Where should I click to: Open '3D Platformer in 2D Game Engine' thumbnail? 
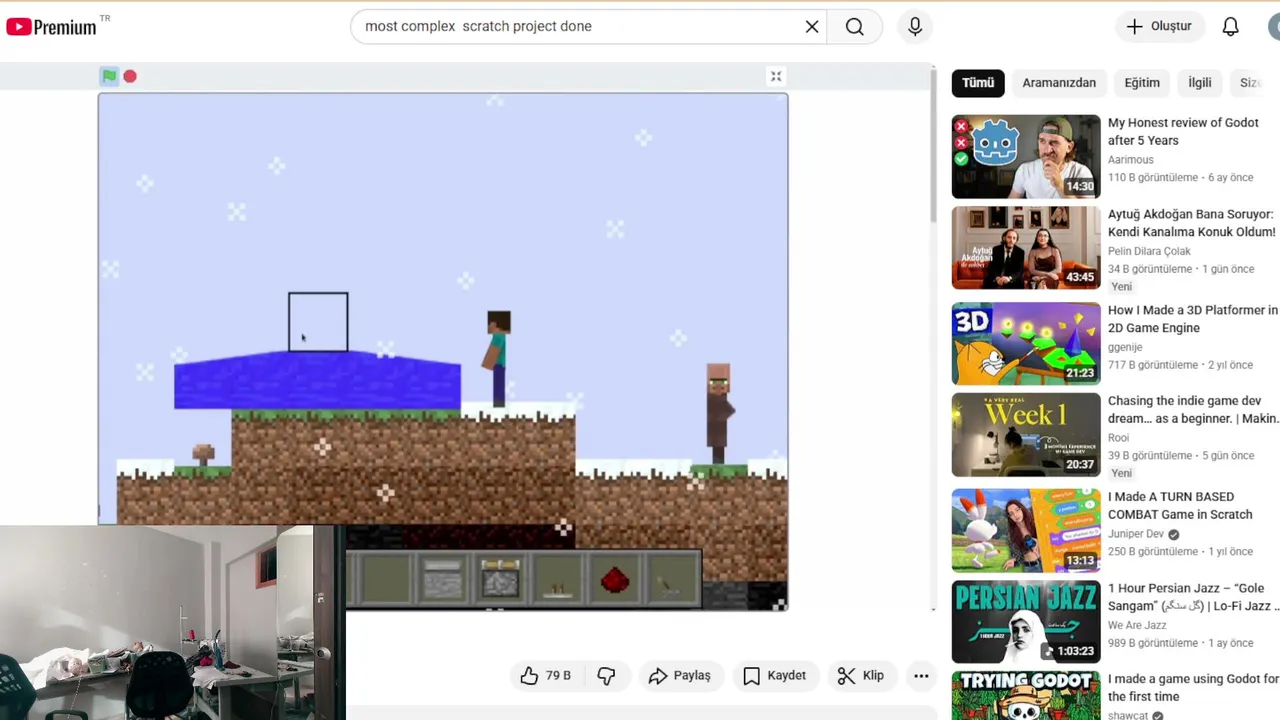(1026, 344)
